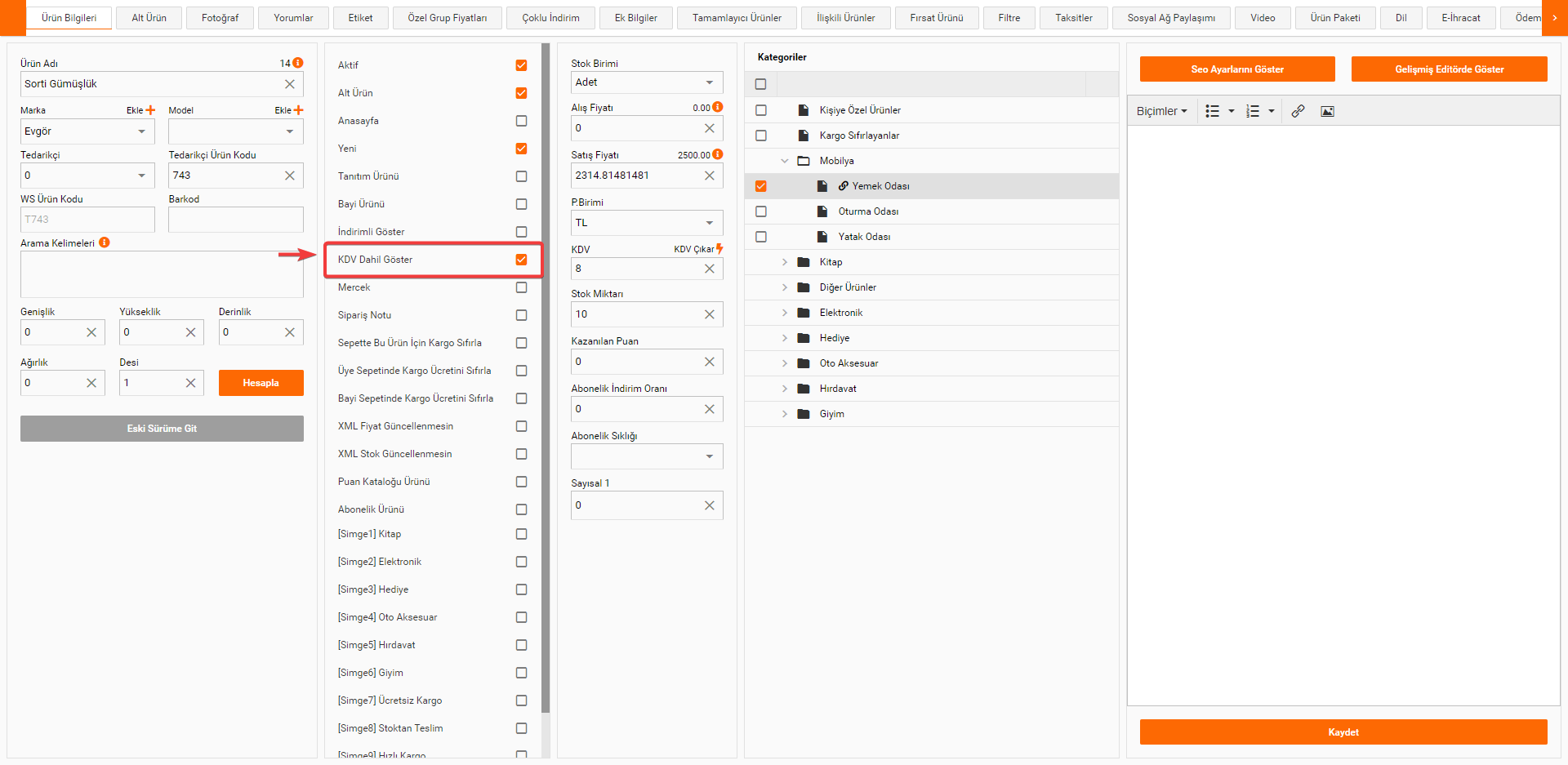1568x765 pixels.
Task: Expand the Elektronik category
Action: click(785, 313)
